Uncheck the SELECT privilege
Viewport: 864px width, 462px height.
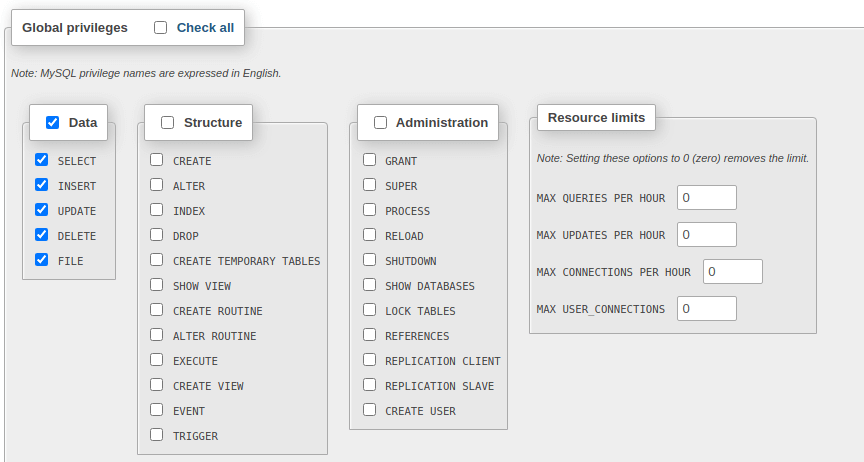tap(41, 160)
